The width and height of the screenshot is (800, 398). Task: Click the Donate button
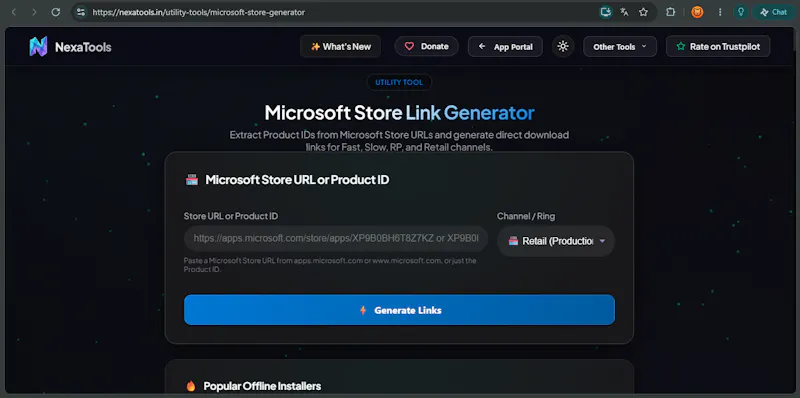pyautogui.click(x=427, y=46)
